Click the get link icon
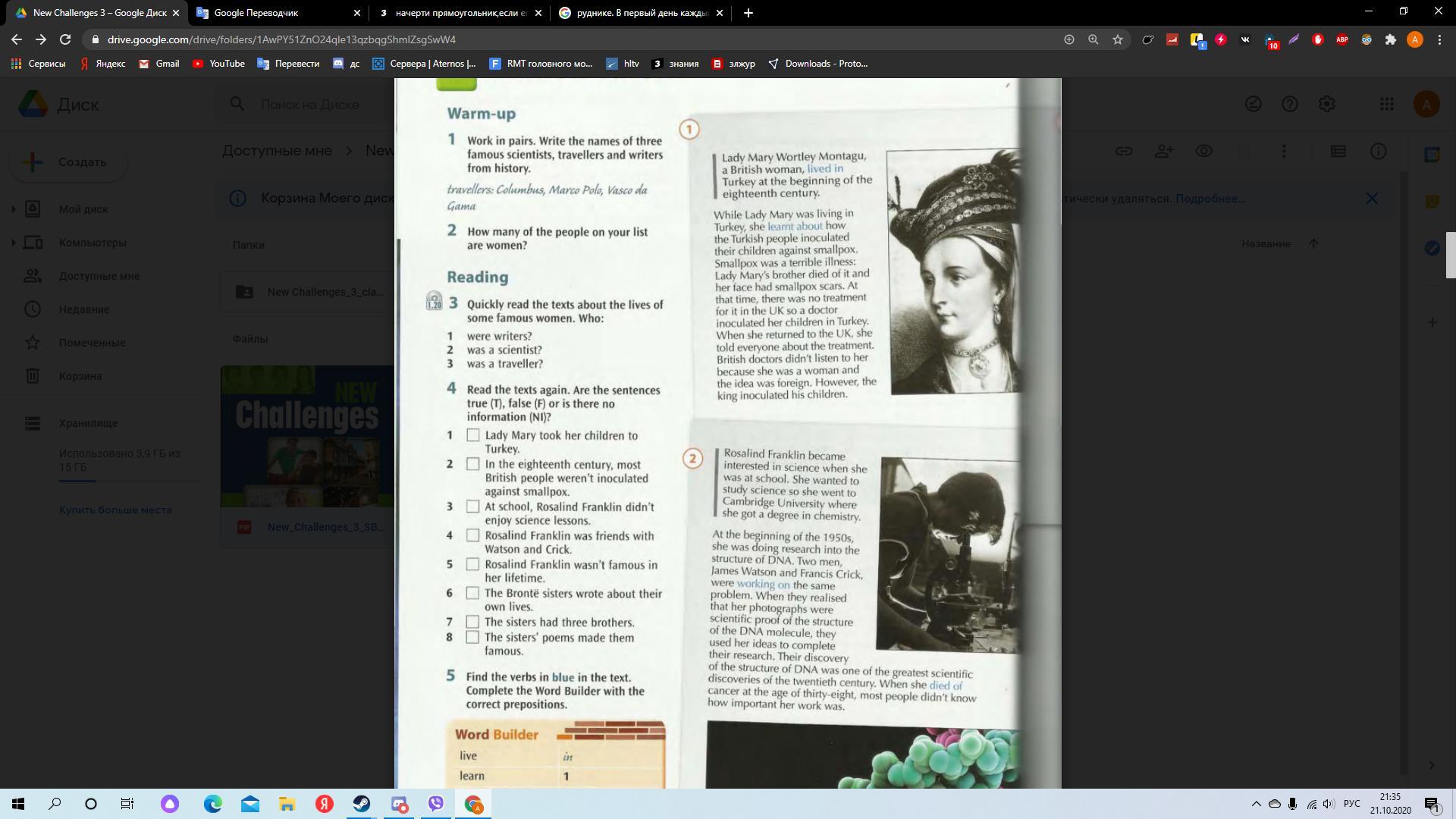This screenshot has height=819, width=1456. (x=1124, y=152)
